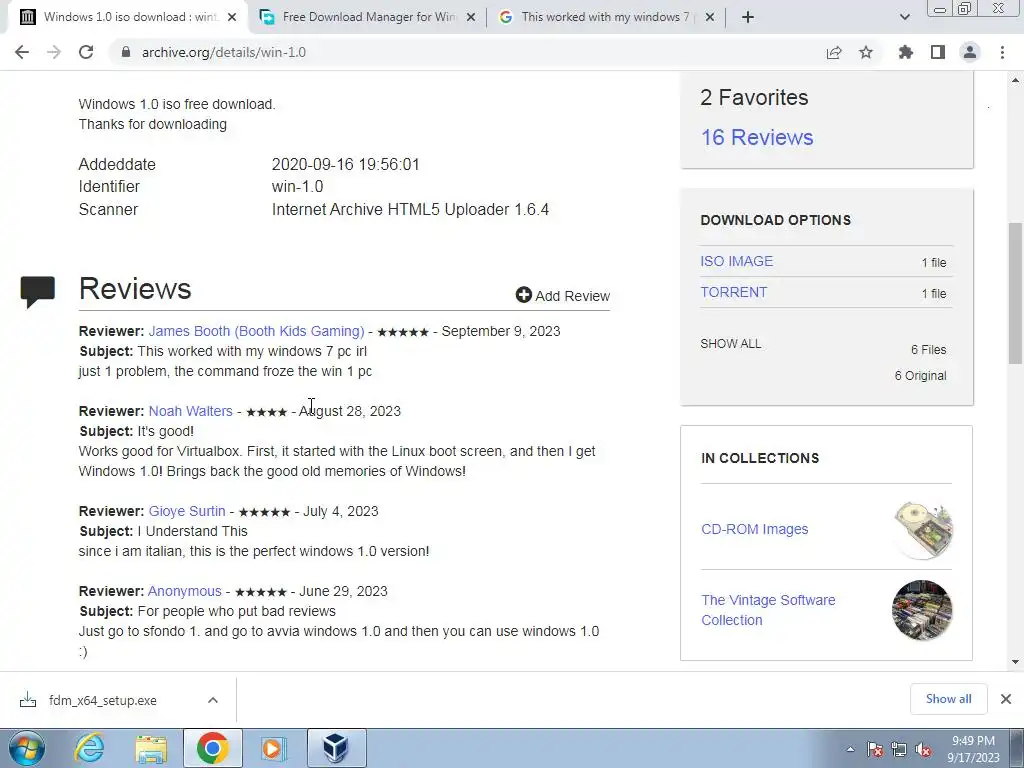Switch to the 'This worked with my windows 7' tab
The height and width of the screenshot is (768, 1024).
[607, 18]
